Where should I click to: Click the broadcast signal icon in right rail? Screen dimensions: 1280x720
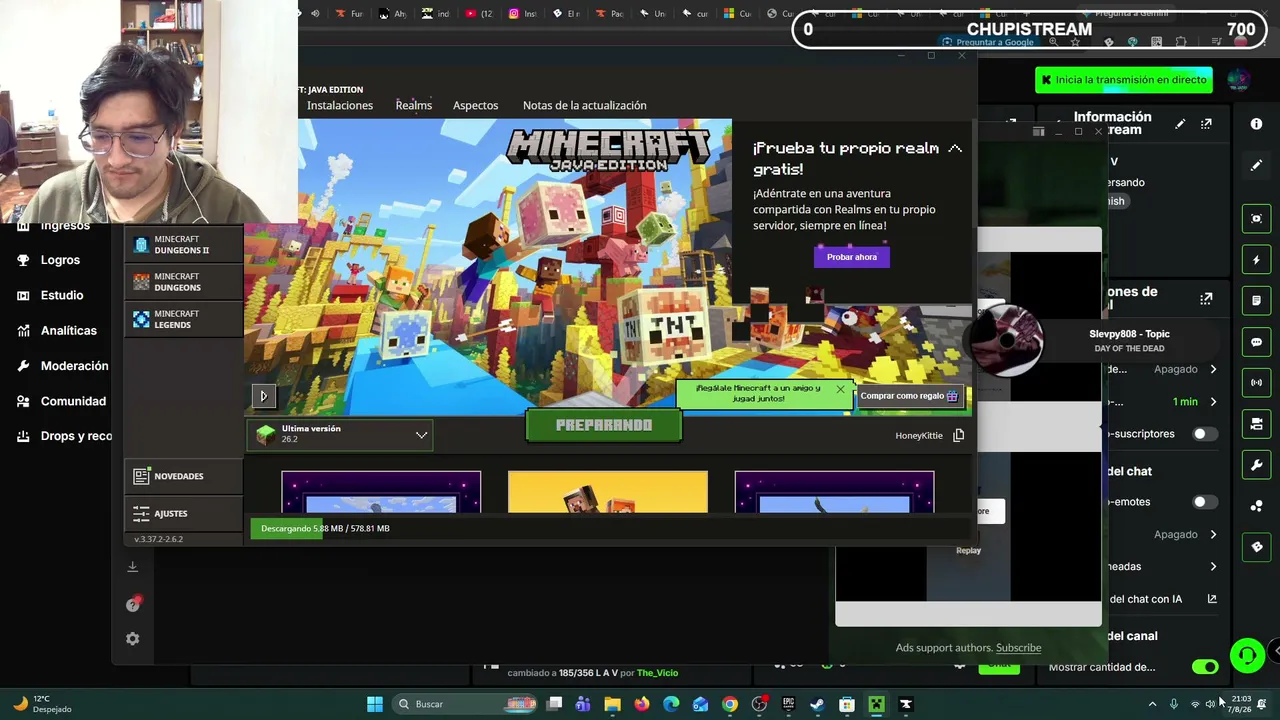(1257, 383)
